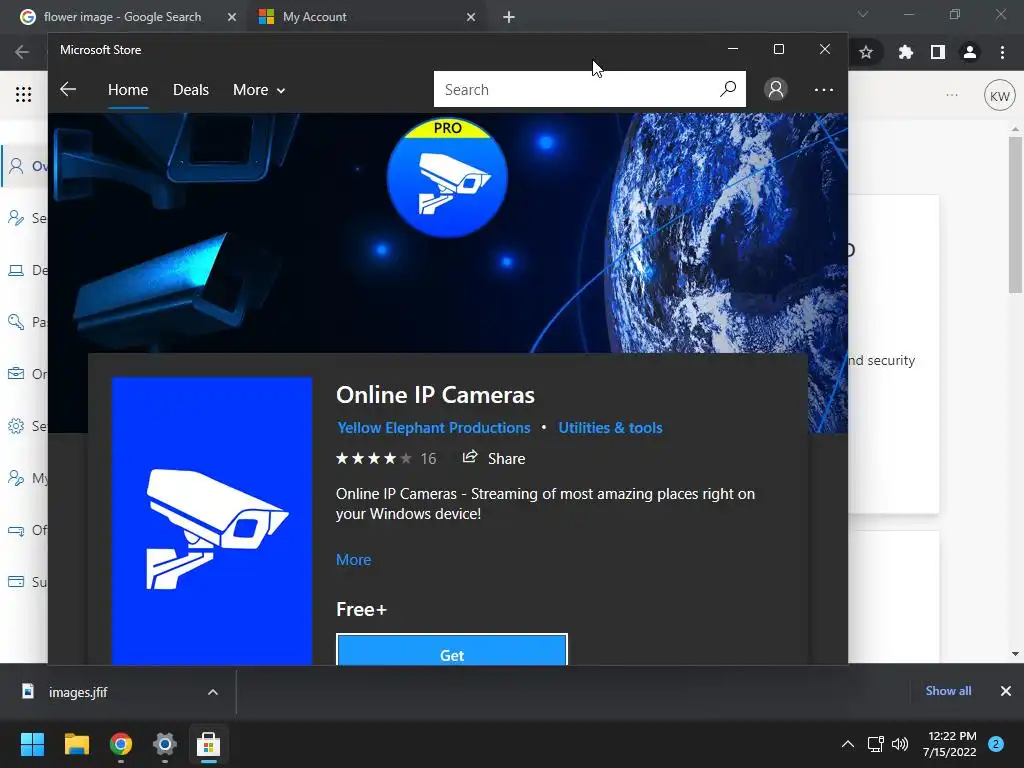Switch to the Home tab in Store
Image resolution: width=1024 pixels, height=768 pixels.
click(128, 89)
